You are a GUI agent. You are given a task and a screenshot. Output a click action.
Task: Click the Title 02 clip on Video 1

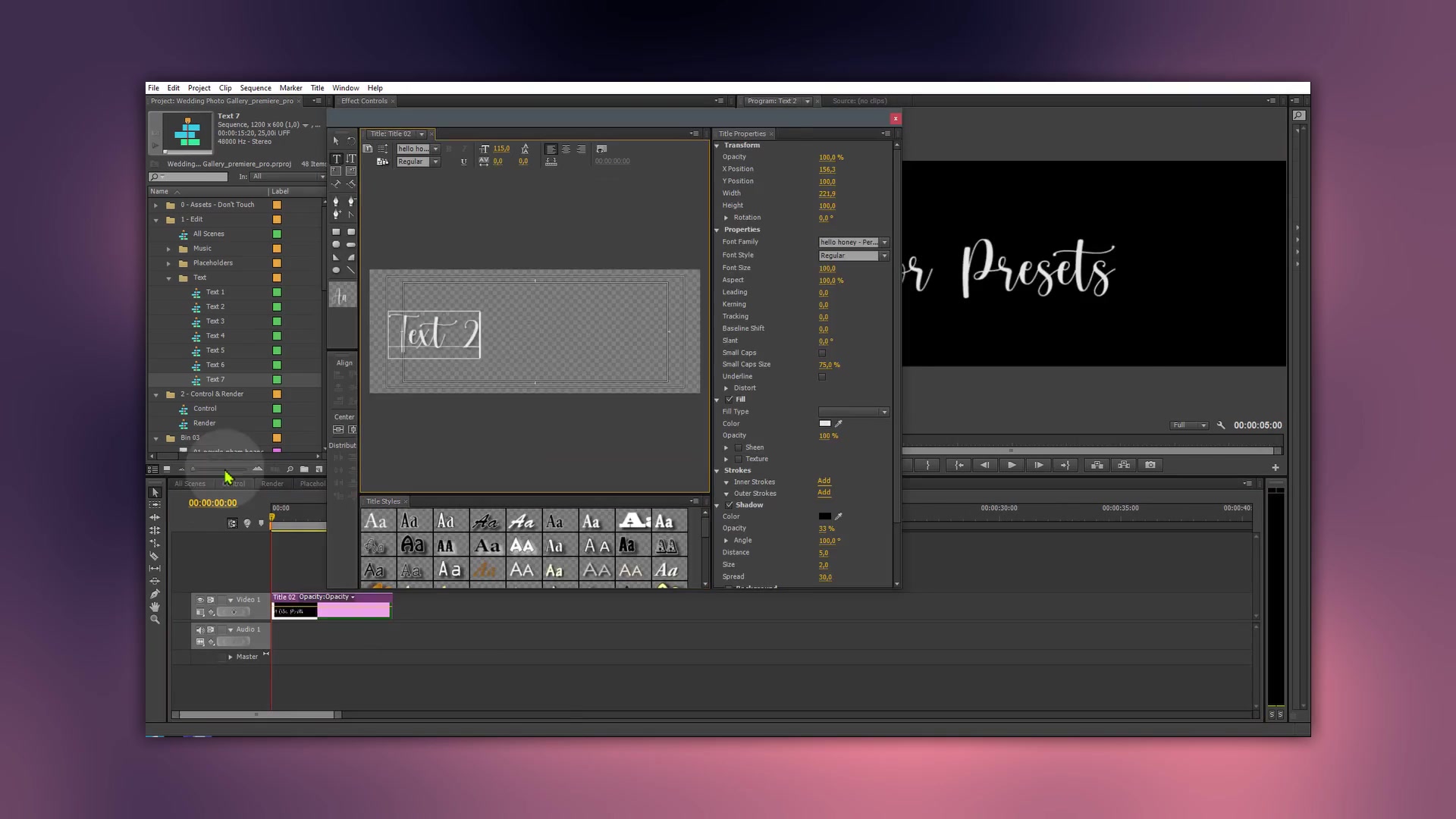[x=331, y=606]
